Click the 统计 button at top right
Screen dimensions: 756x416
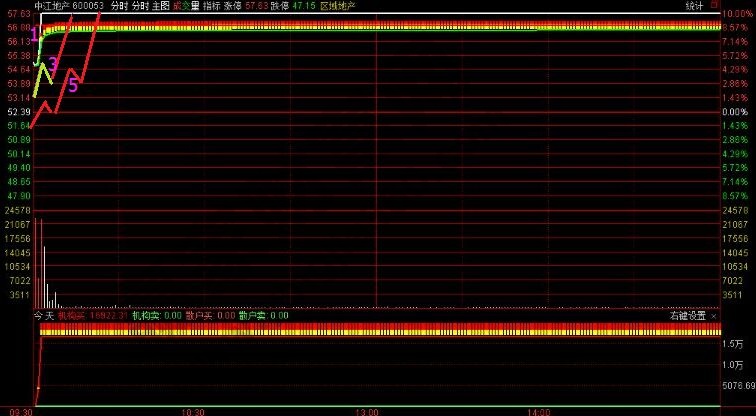pos(693,5)
